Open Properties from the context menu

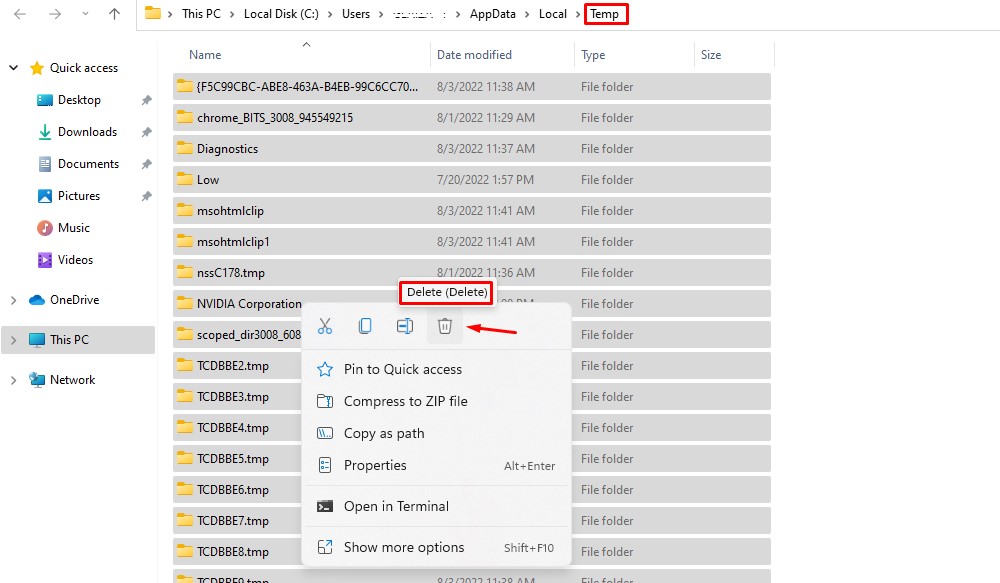tap(375, 465)
